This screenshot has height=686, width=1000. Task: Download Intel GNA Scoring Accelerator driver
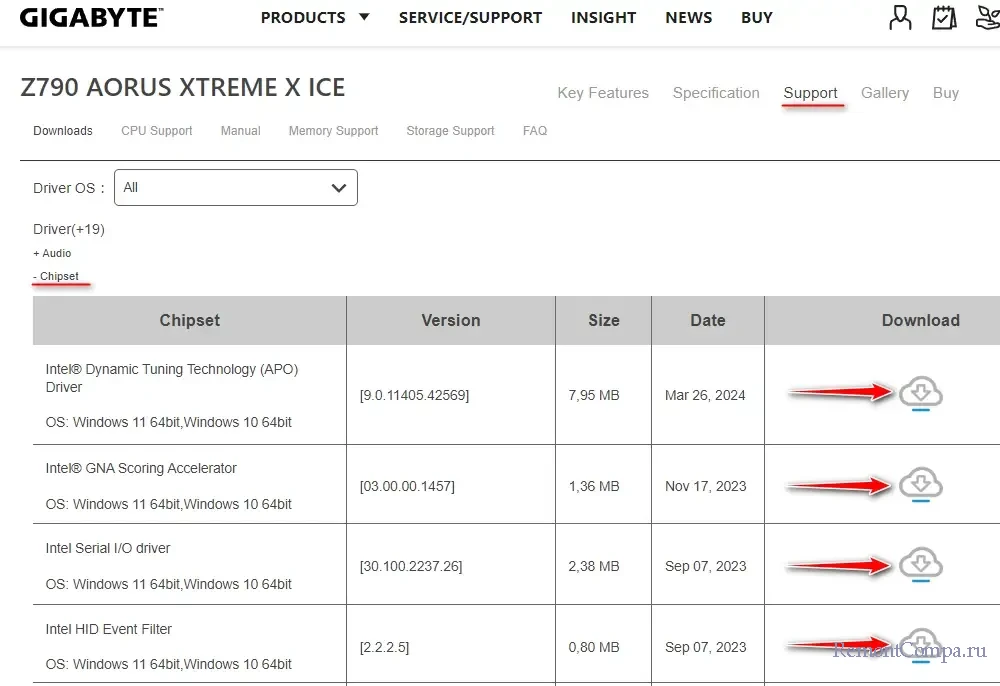click(921, 486)
